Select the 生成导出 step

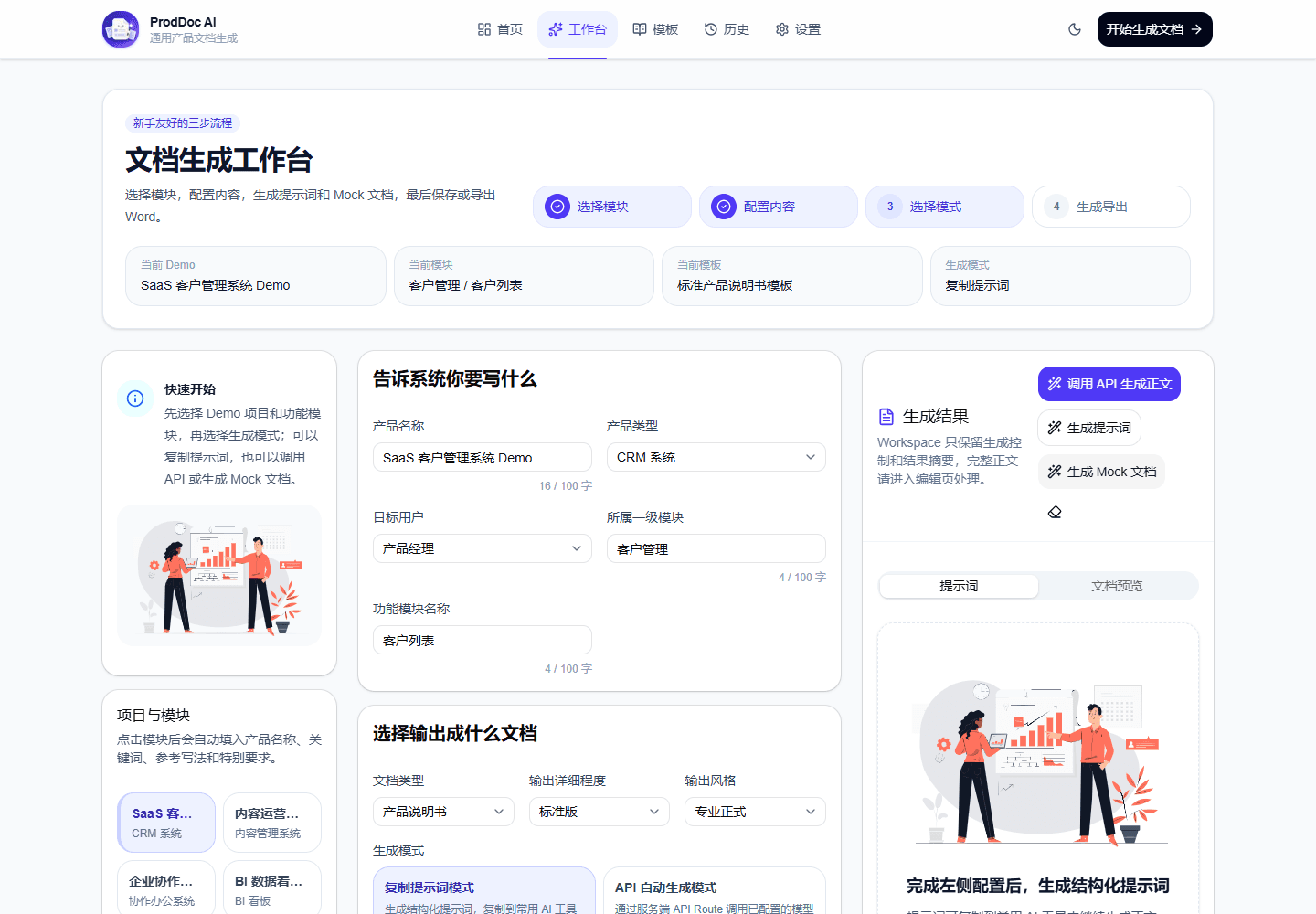1111,207
